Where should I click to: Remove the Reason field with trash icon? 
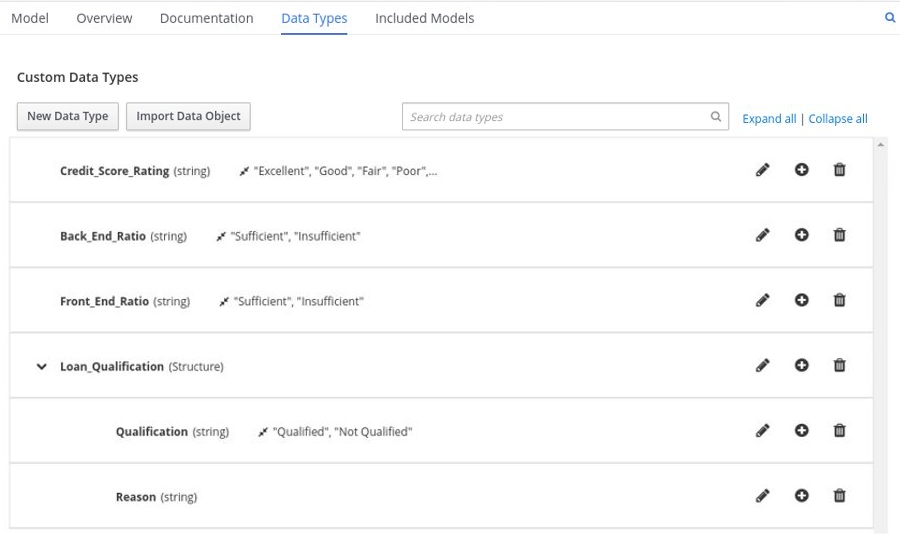(x=839, y=496)
